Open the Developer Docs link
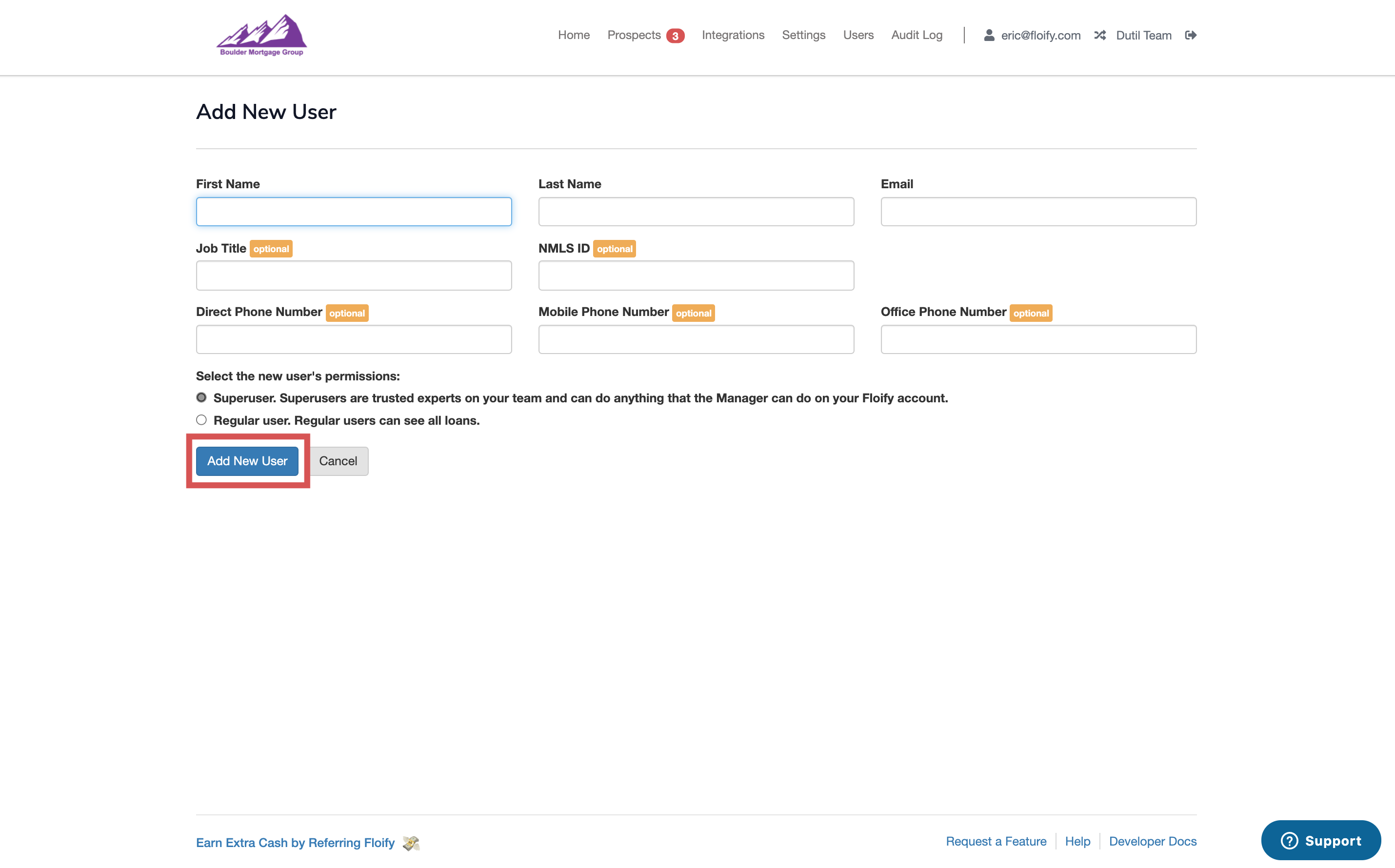The image size is (1395, 868). [x=1152, y=841]
